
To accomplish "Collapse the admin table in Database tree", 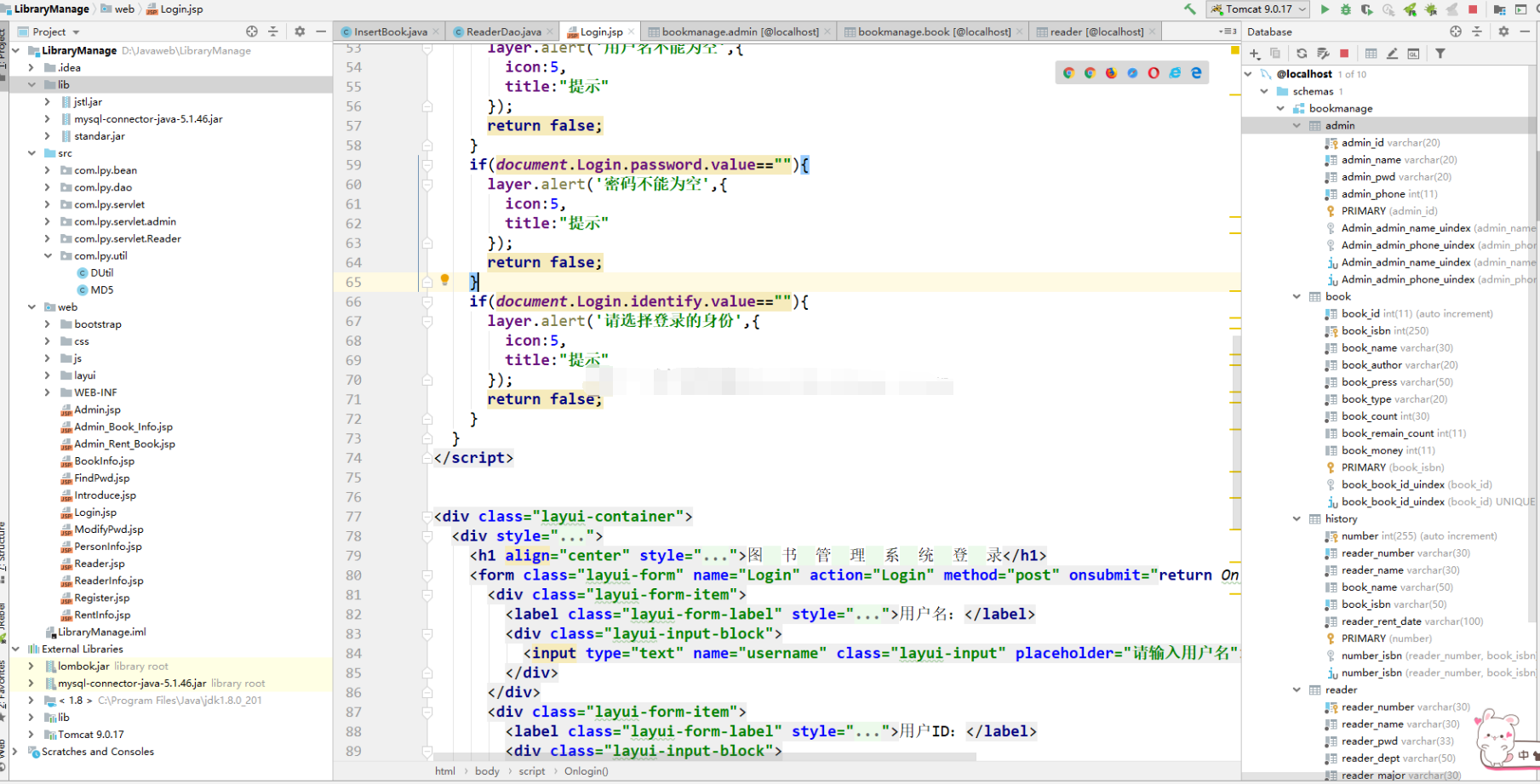I will [x=1297, y=125].
